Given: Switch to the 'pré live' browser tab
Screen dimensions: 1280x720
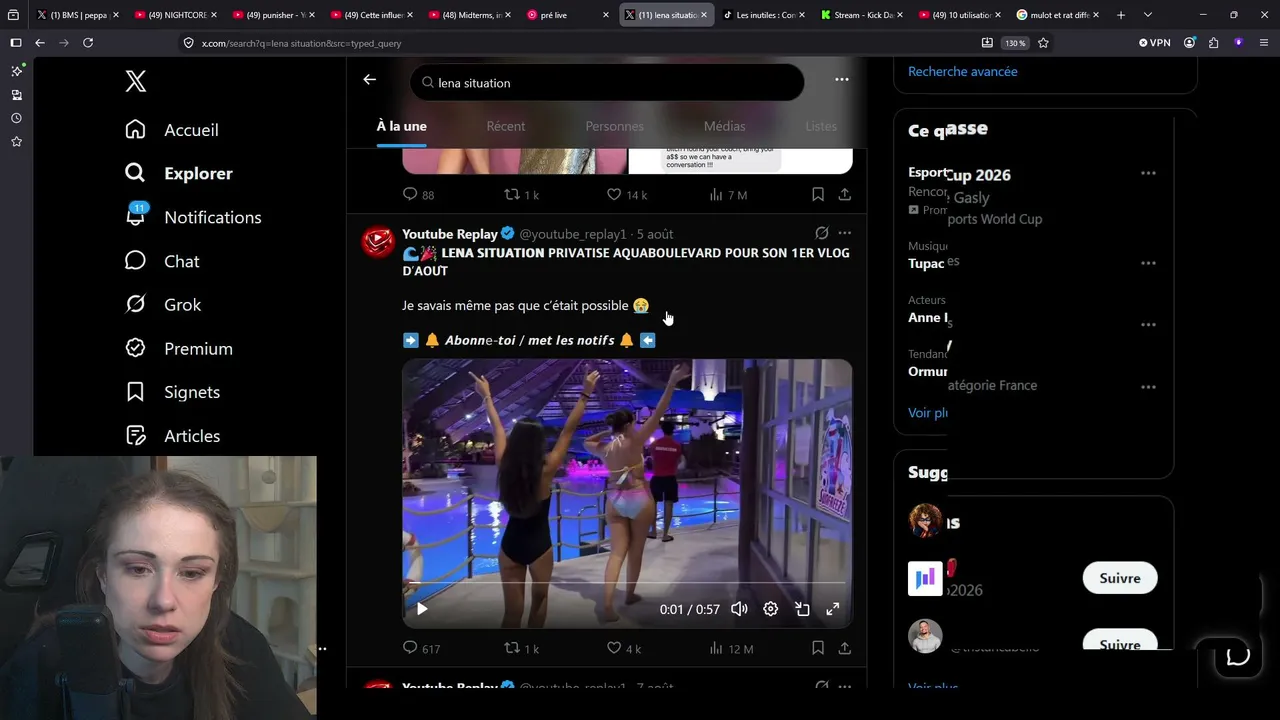Looking at the screenshot, I should pyautogui.click(x=568, y=15).
